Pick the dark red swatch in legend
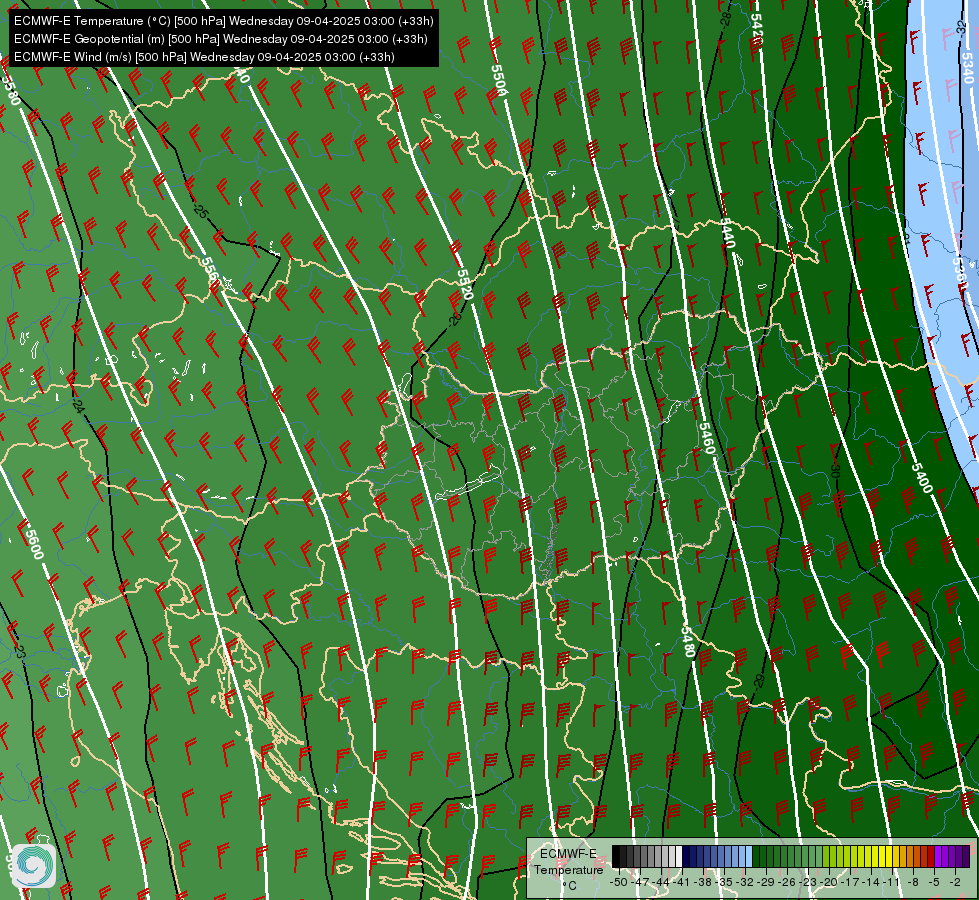 931,856
